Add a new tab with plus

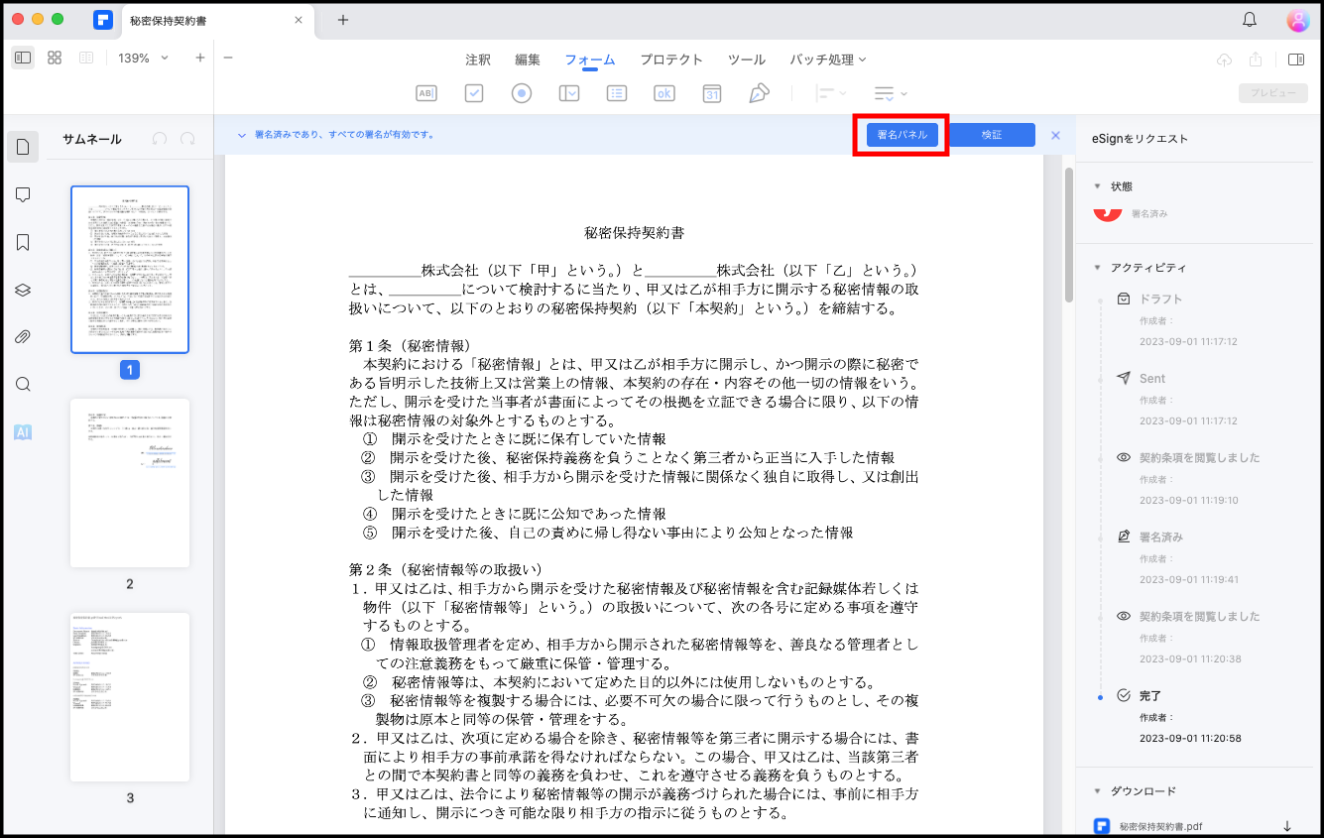pyautogui.click(x=343, y=20)
